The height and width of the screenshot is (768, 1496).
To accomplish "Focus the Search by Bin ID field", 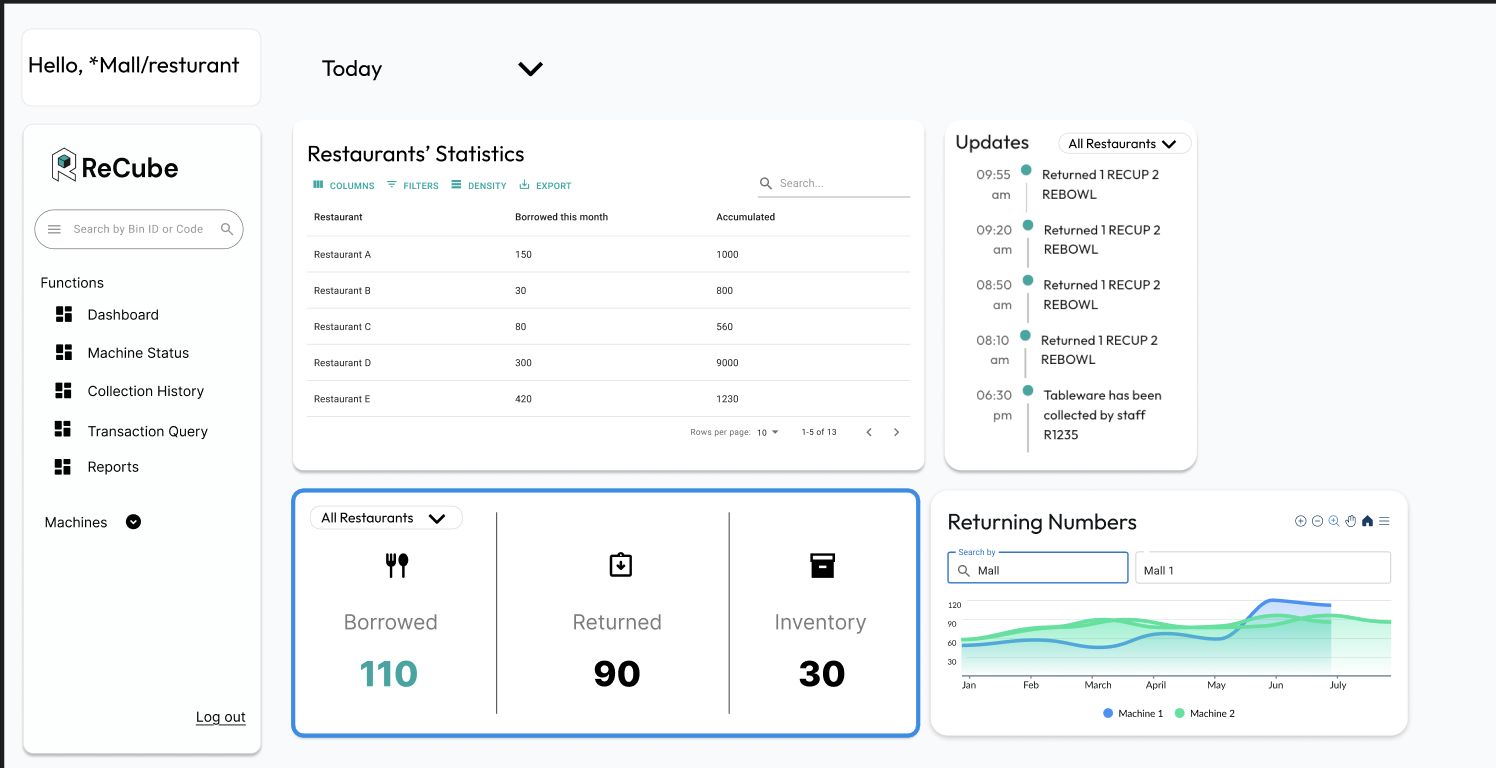I will coord(138,229).
